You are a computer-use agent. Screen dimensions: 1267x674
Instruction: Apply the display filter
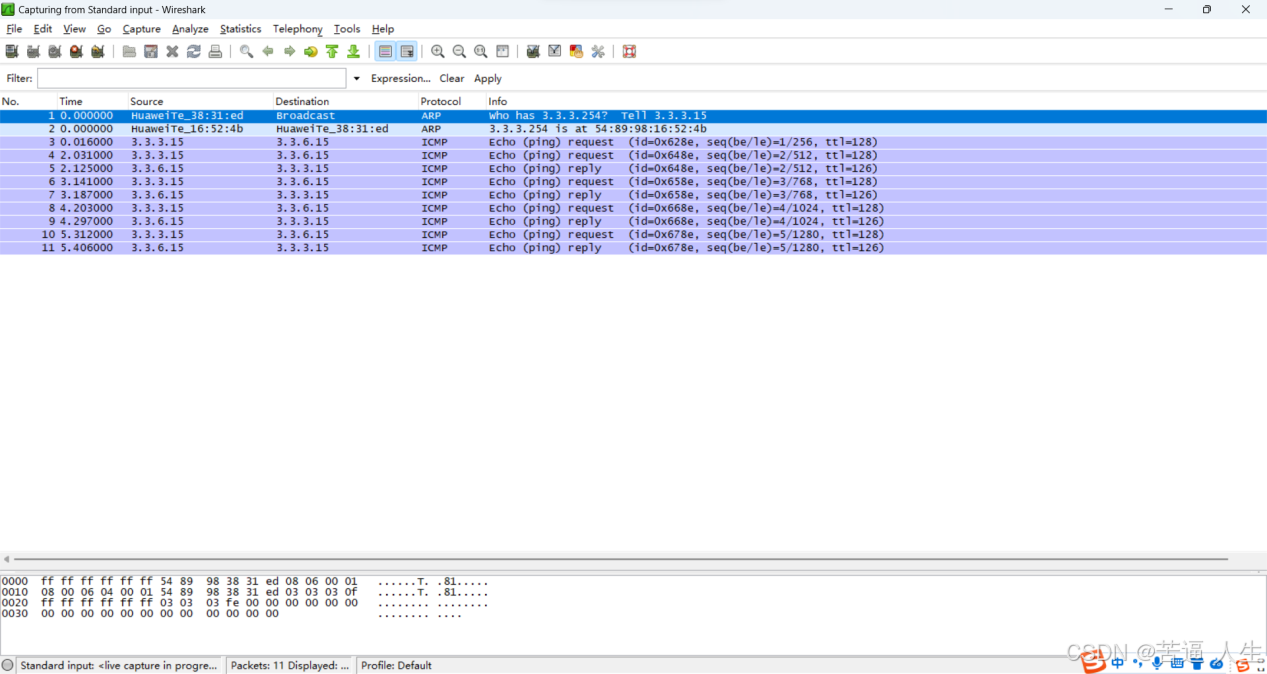point(488,78)
